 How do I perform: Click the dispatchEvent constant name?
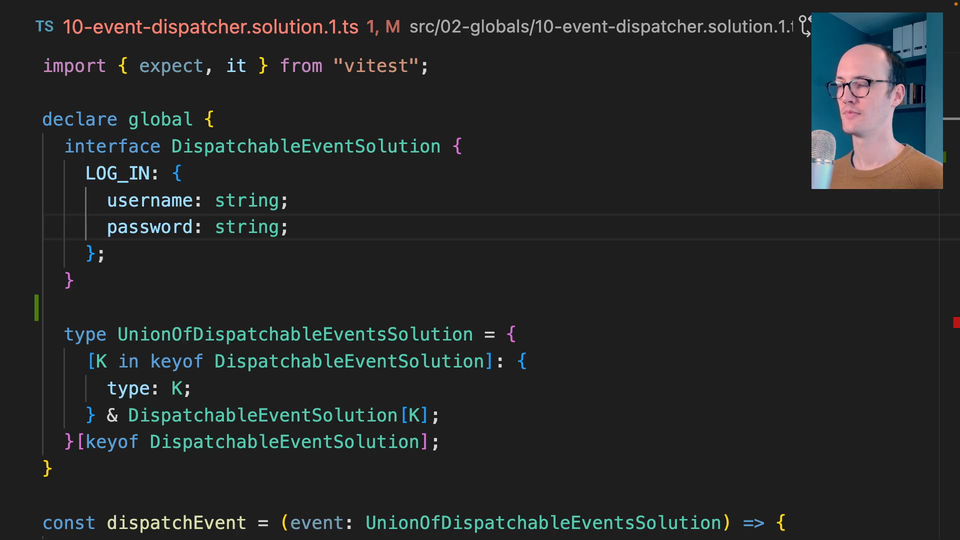coord(176,522)
